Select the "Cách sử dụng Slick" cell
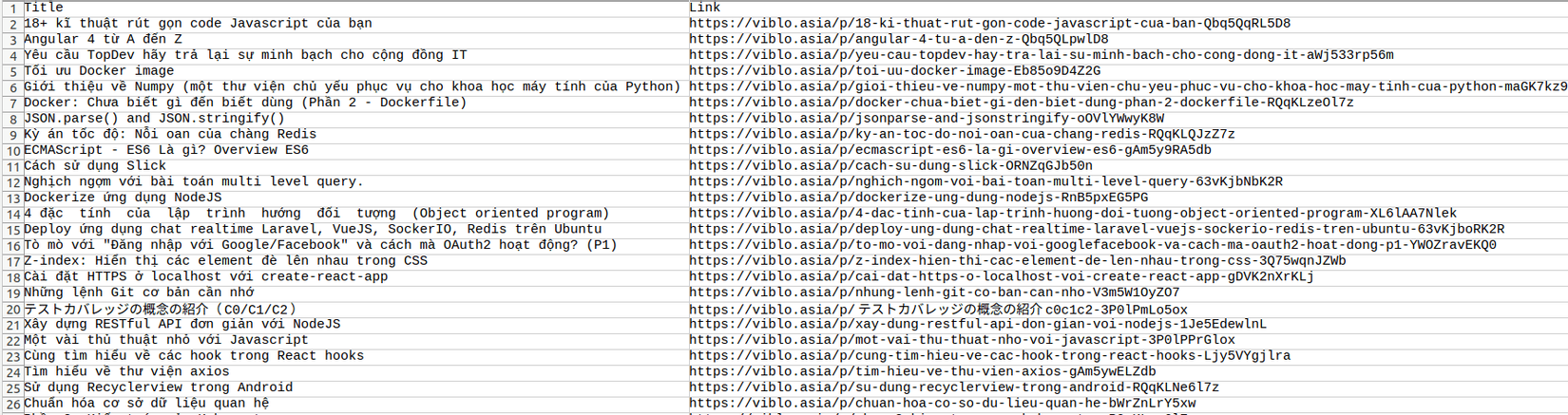 coord(95,166)
